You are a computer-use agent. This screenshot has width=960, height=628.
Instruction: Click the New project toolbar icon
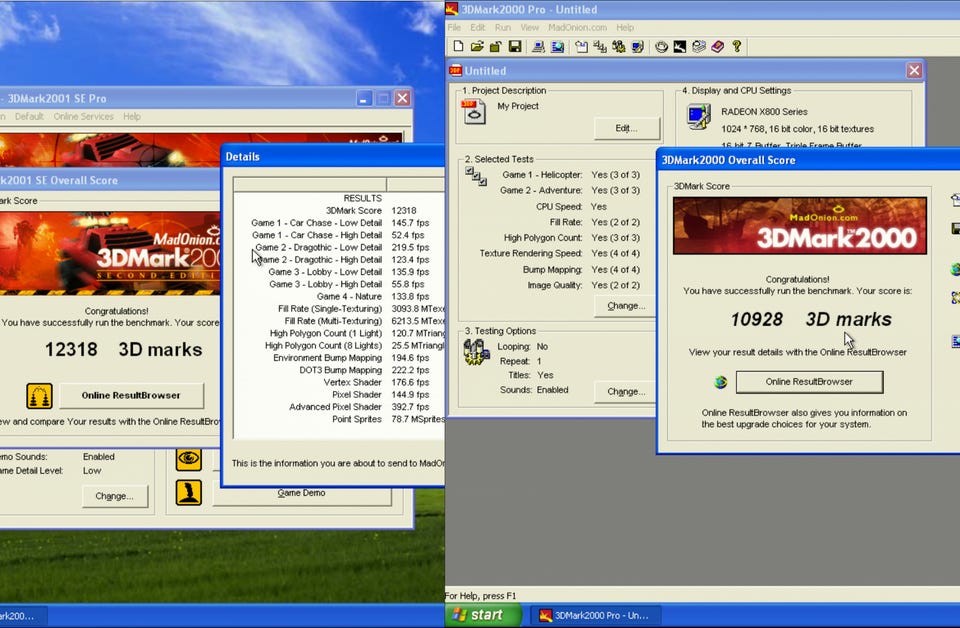click(458, 47)
